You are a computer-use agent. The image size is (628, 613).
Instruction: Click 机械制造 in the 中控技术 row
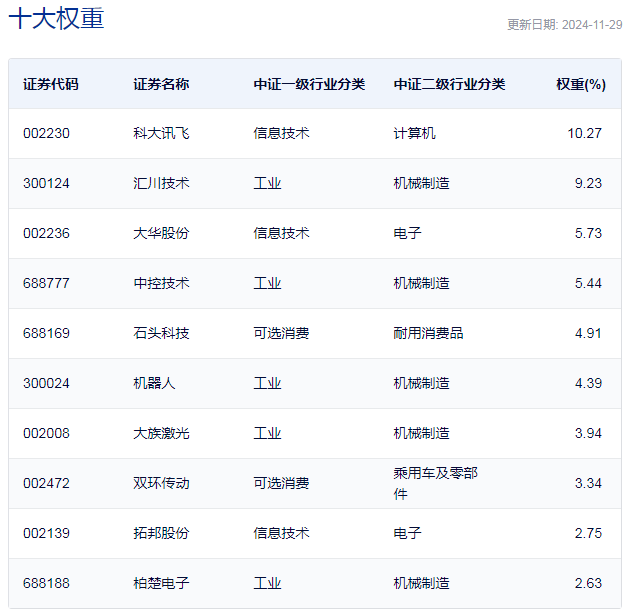[421, 283]
